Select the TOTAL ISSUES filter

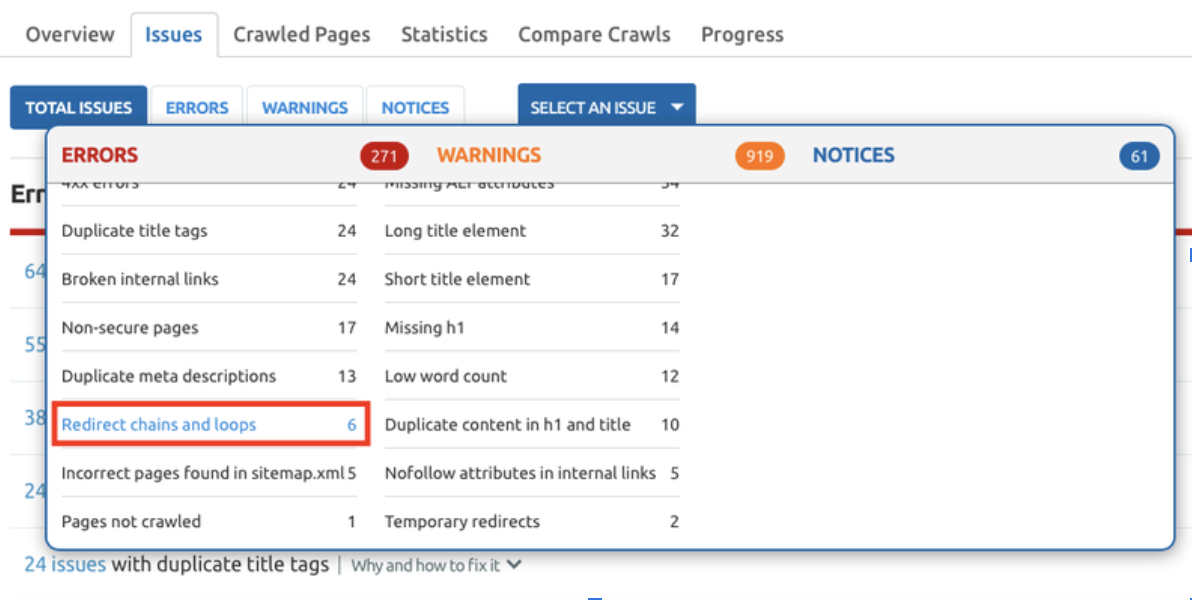coord(78,107)
